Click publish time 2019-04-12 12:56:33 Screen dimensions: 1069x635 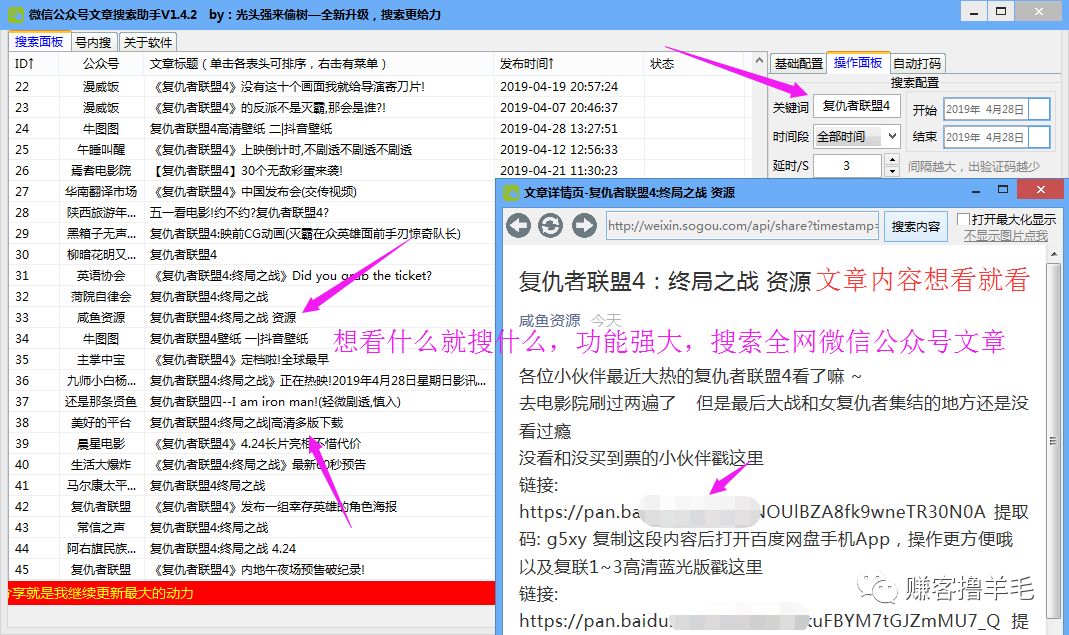(x=559, y=149)
